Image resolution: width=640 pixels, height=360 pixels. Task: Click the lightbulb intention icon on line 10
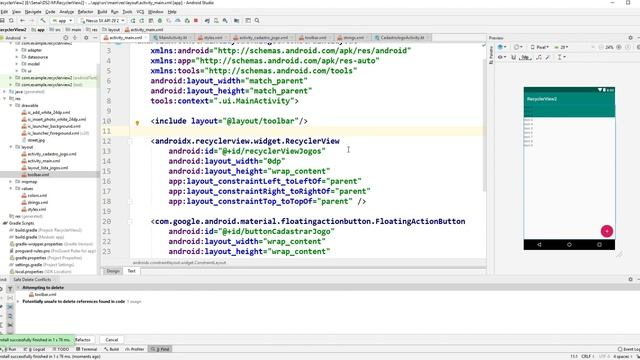[137, 122]
